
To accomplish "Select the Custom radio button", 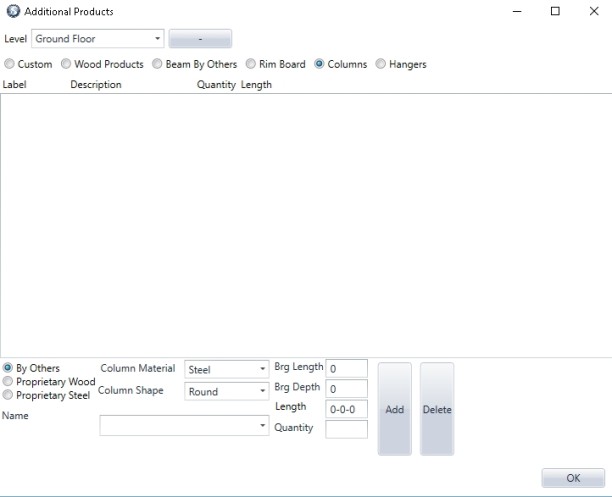I will pos(10,64).
